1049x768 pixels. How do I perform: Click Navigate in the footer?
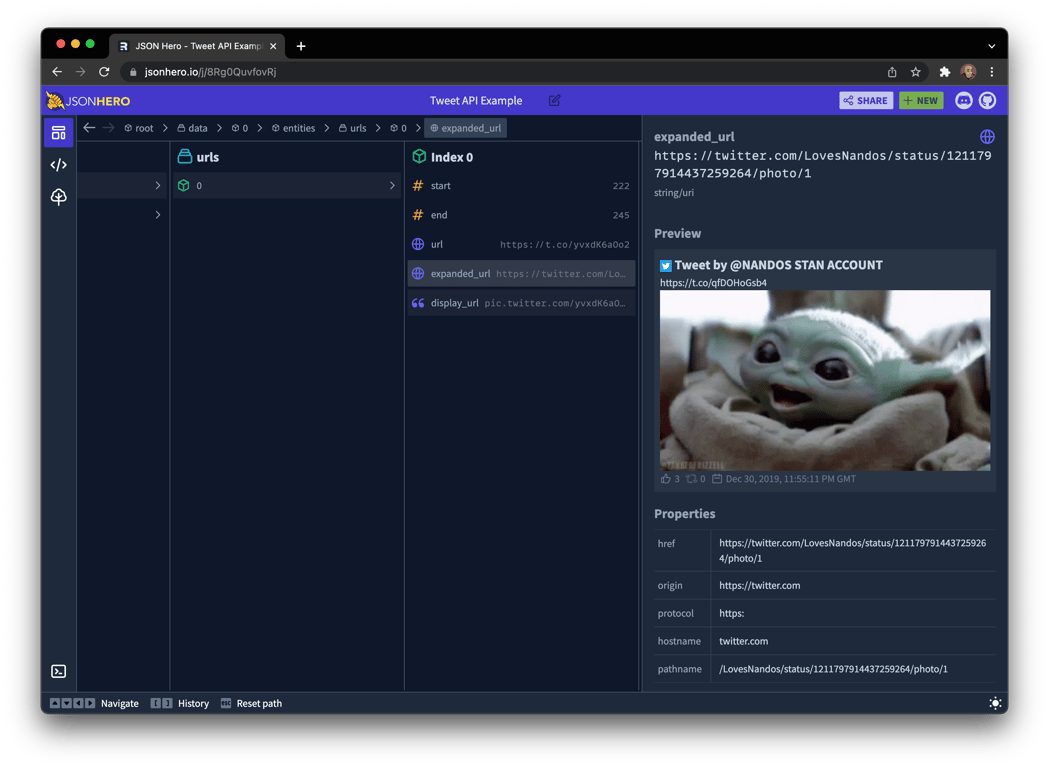coord(94,703)
